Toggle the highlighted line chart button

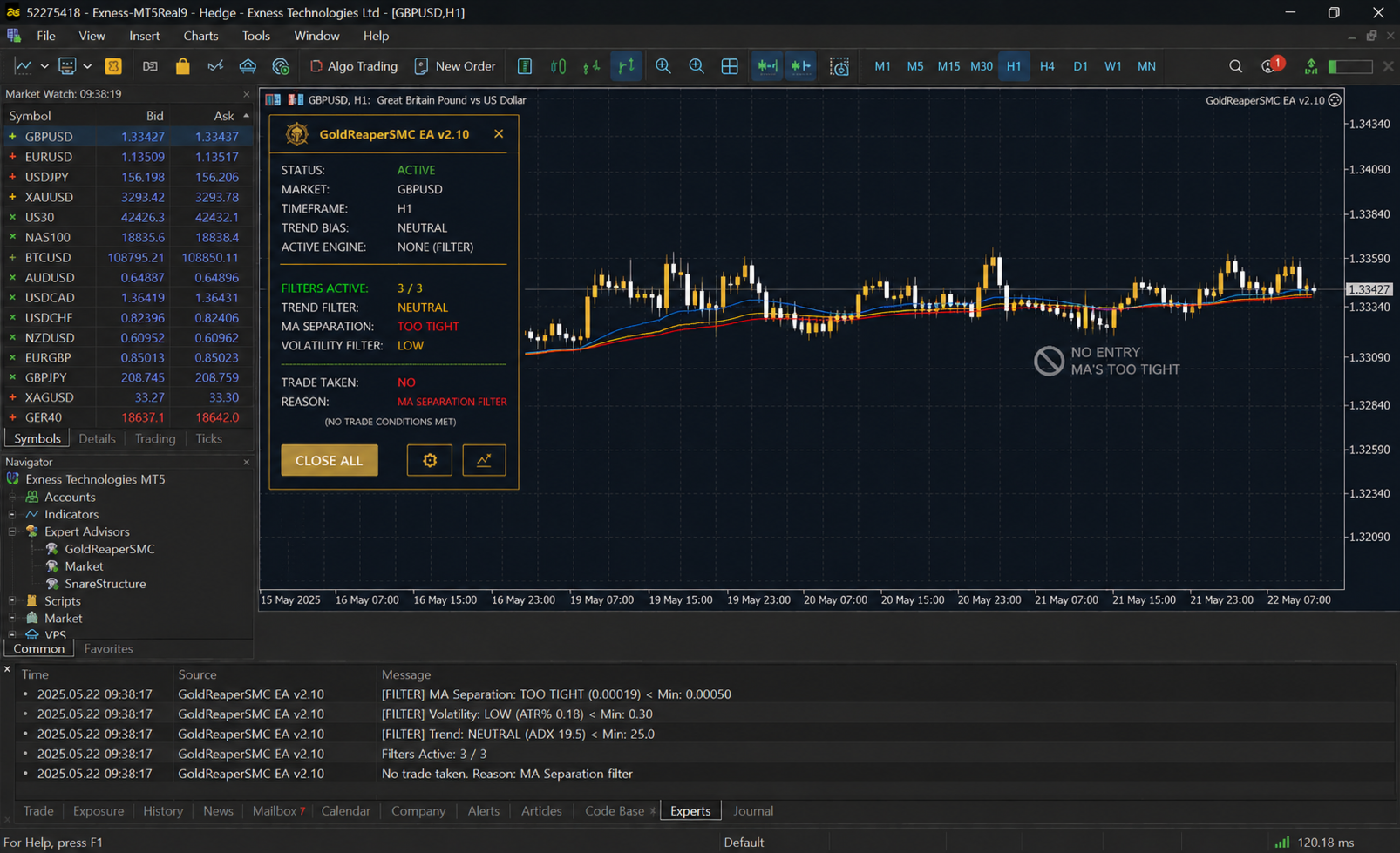click(x=627, y=66)
